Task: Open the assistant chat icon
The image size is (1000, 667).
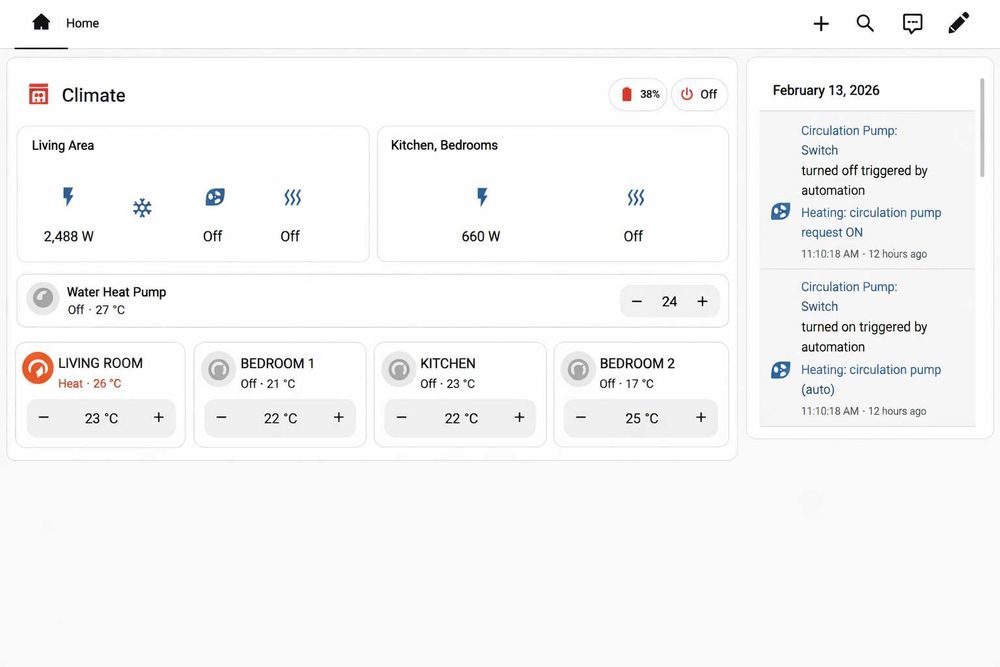Action: pyautogui.click(x=912, y=24)
